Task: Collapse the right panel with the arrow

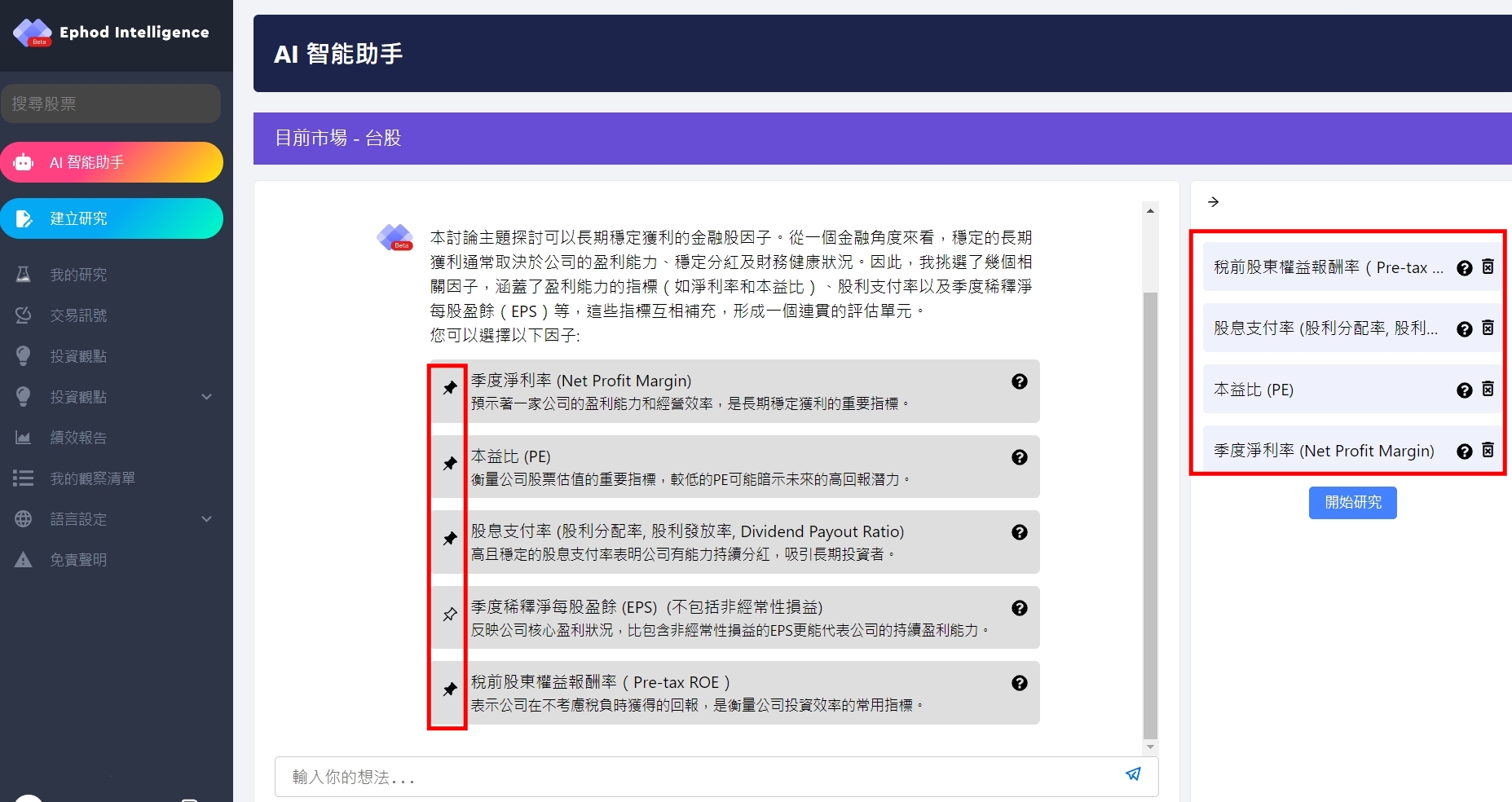Action: click(1213, 202)
